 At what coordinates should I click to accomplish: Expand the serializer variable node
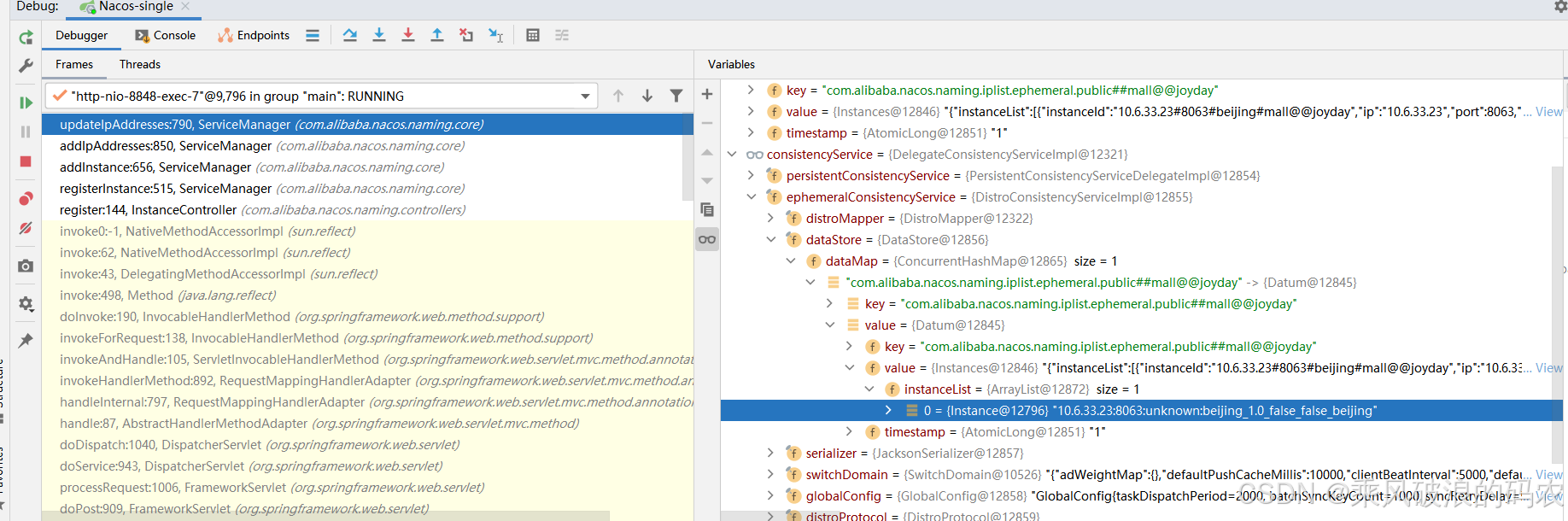coord(770,454)
